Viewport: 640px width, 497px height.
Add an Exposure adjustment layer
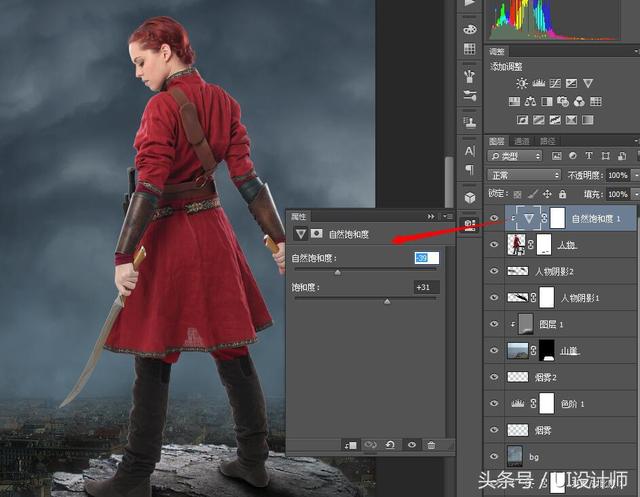click(x=571, y=83)
